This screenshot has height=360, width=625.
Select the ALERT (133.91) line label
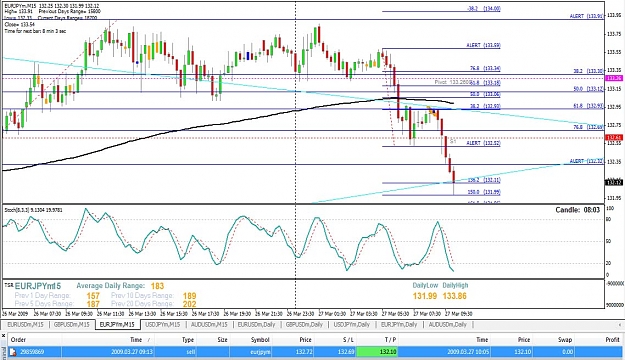point(586,16)
